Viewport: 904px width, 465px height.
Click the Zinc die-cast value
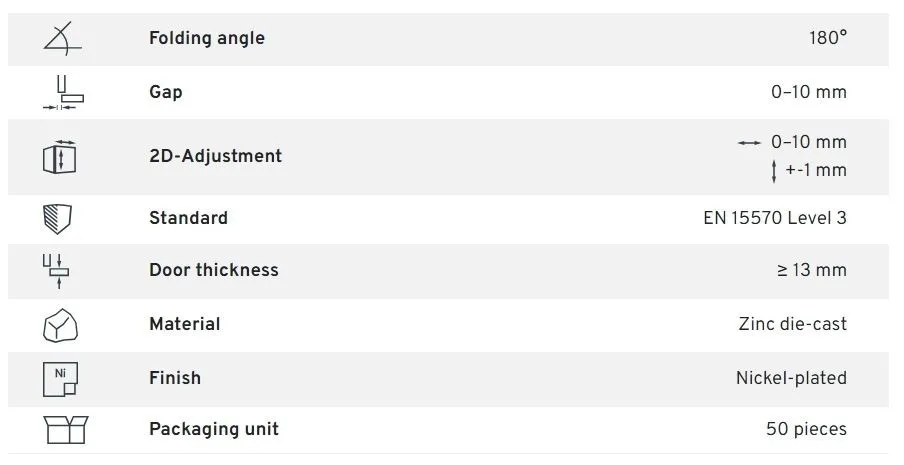pos(792,324)
